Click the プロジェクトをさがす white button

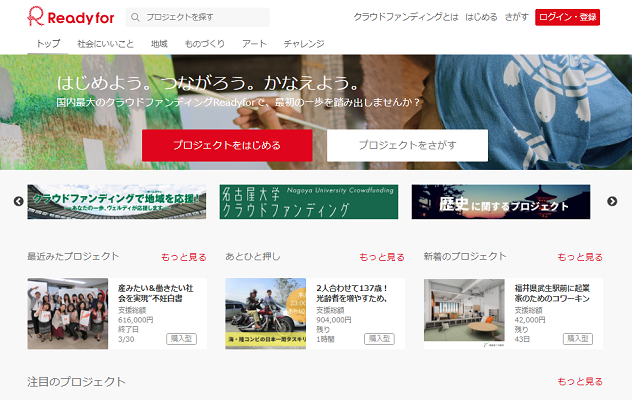click(407, 145)
